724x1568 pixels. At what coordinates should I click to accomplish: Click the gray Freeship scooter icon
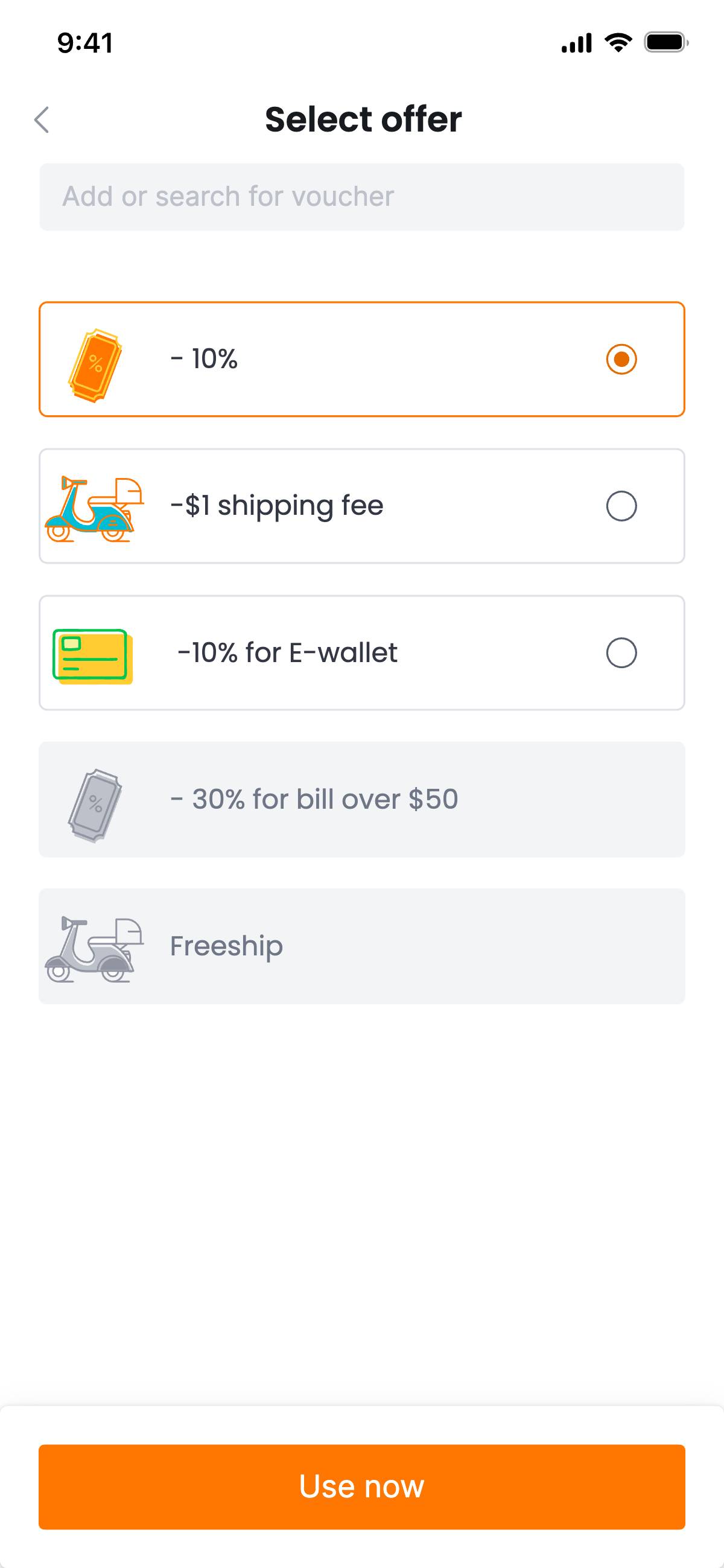click(94, 949)
